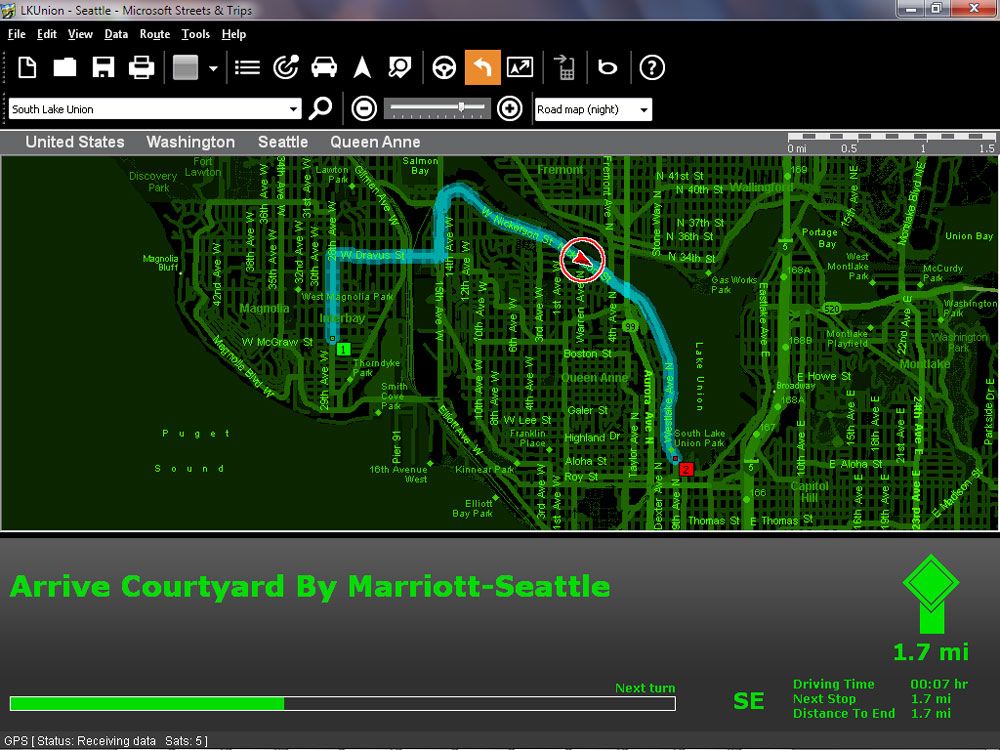This screenshot has width=1000, height=750.
Task: Save the map with floppy disk icon
Action: coord(103,67)
